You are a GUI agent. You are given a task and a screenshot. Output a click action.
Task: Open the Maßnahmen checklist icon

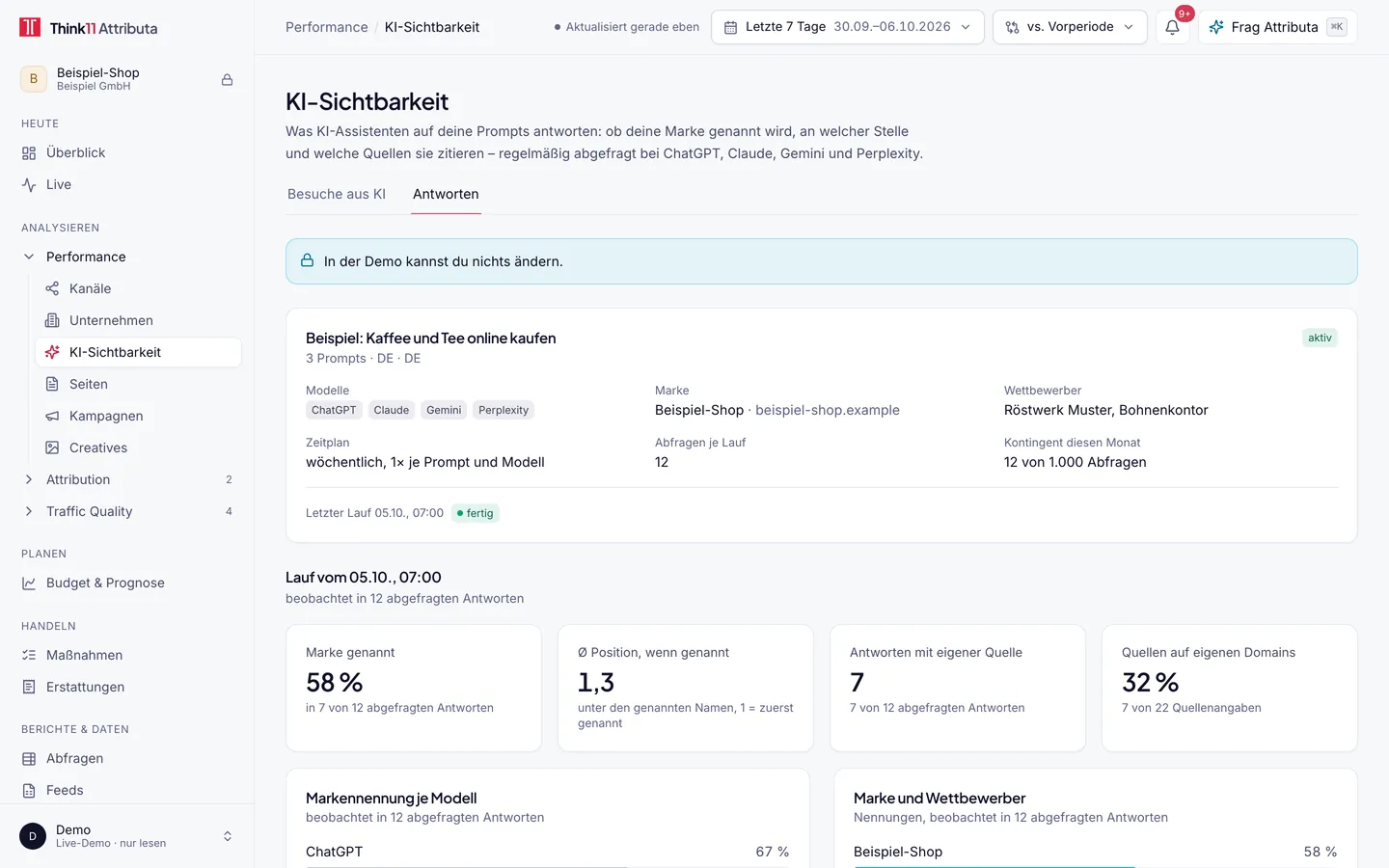pyautogui.click(x=29, y=656)
